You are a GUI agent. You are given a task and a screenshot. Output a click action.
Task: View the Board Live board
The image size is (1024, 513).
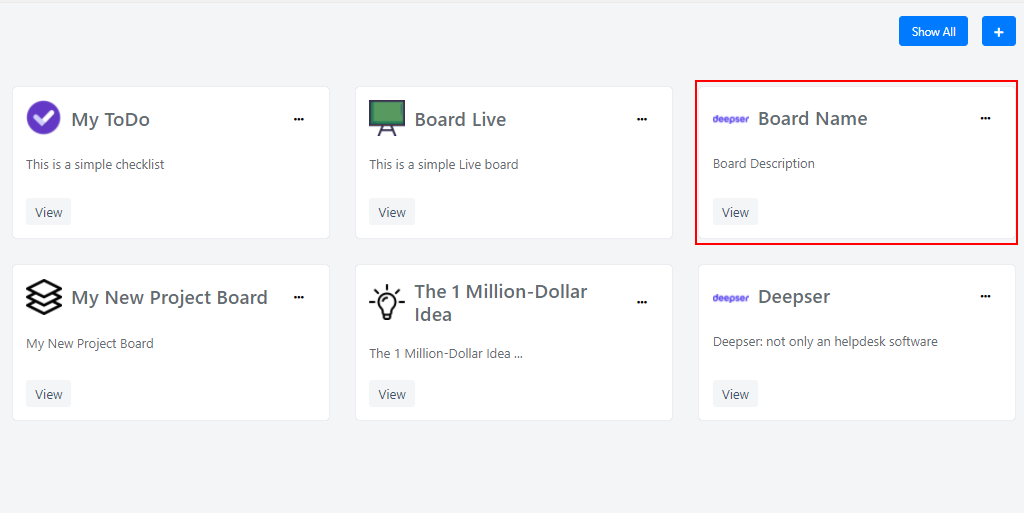point(392,212)
